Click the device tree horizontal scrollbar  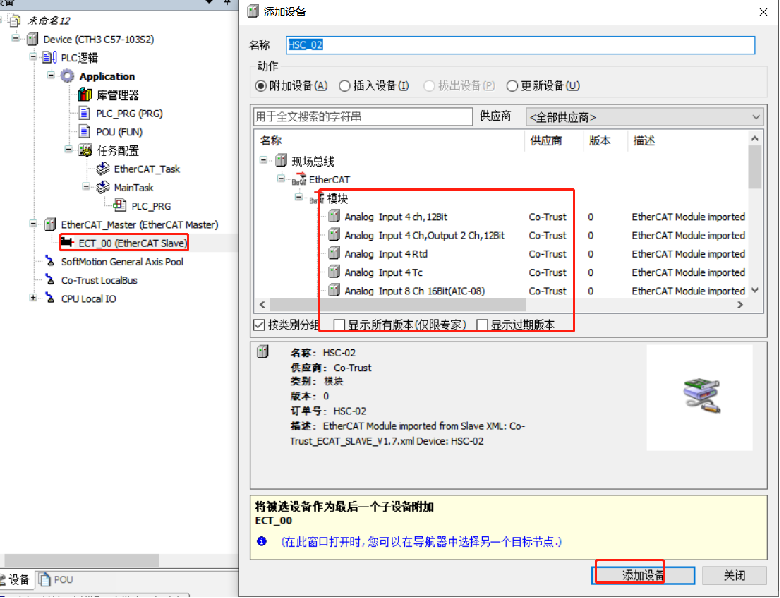[x=82, y=560]
